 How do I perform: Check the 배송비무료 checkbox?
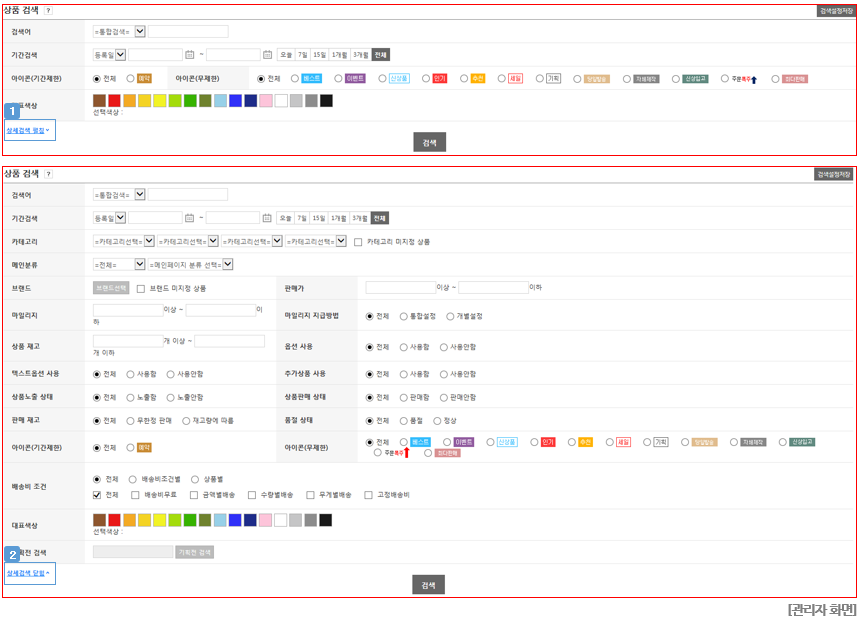click(x=135, y=495)
